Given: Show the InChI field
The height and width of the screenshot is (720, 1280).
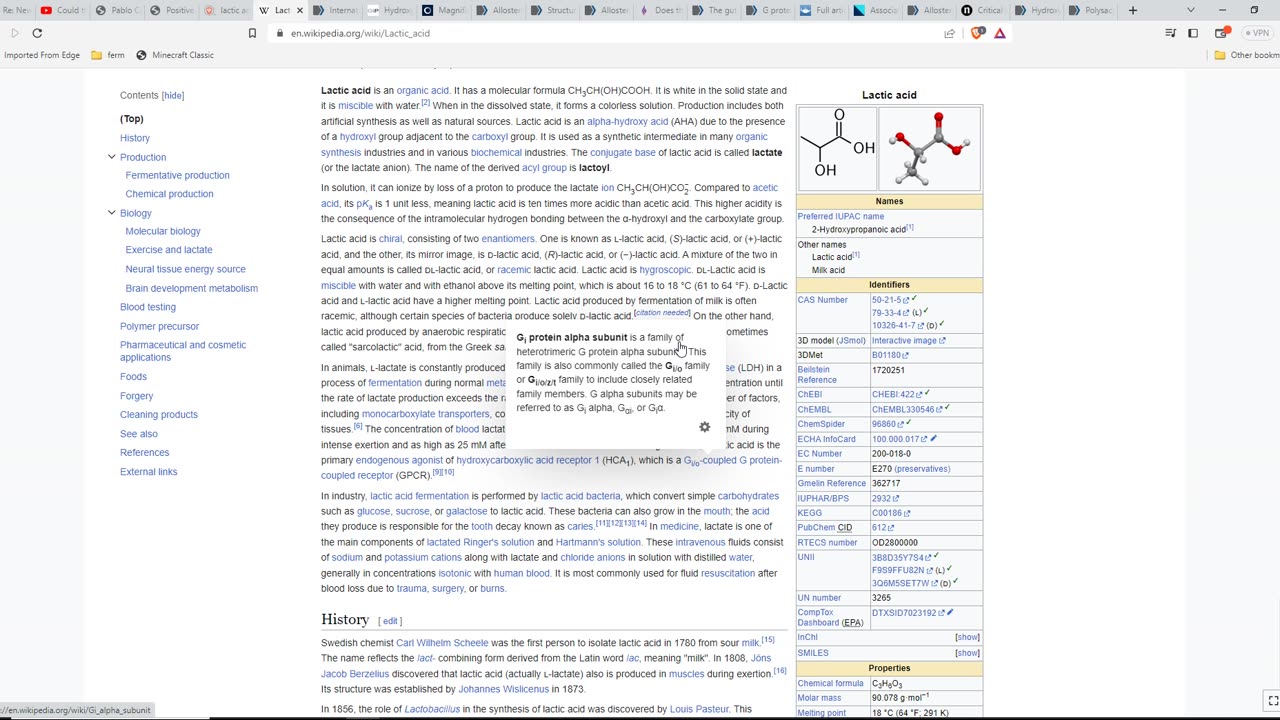Looking at the screenshot, I should coord(967,637).
